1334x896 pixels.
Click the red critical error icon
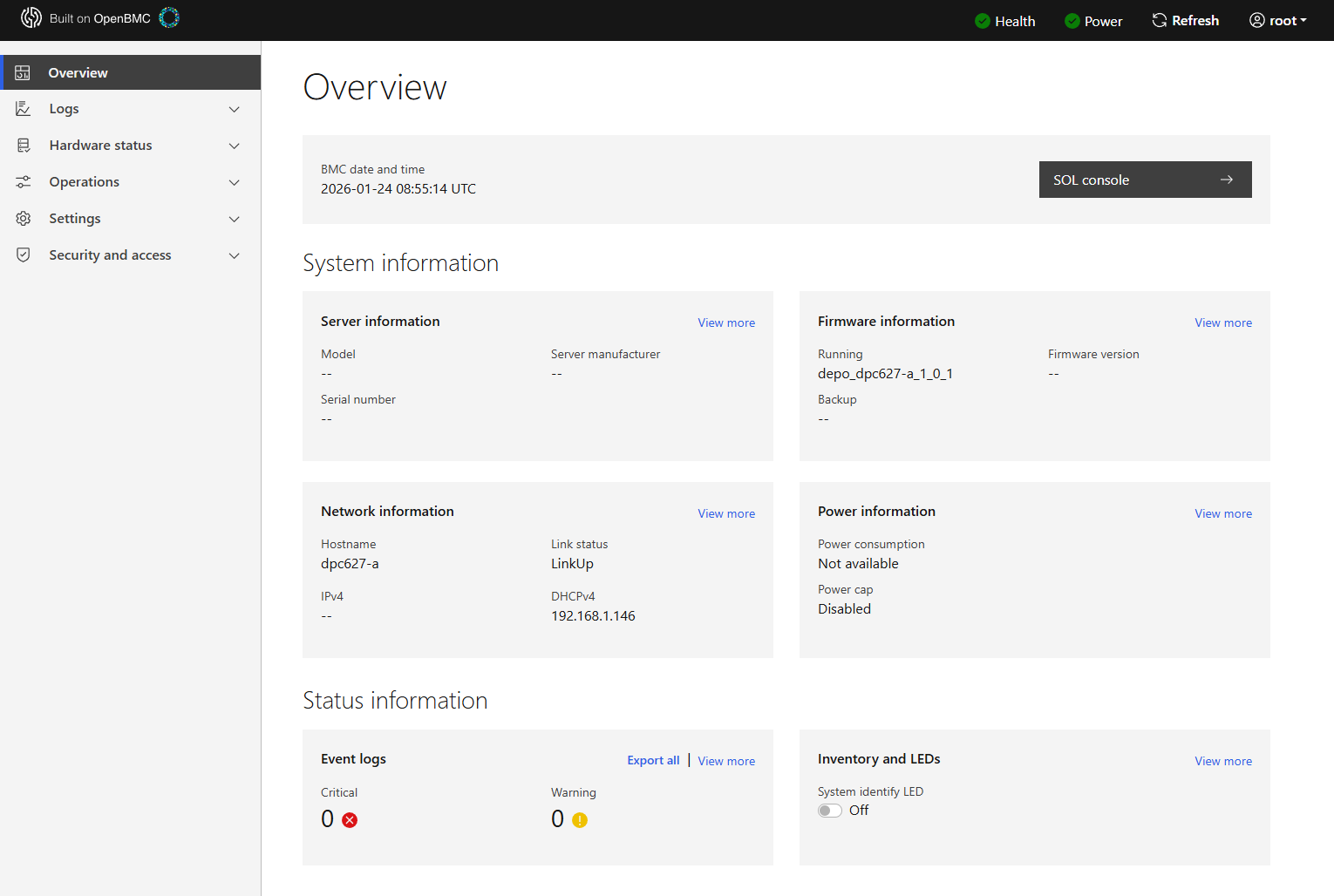[349, 819]
